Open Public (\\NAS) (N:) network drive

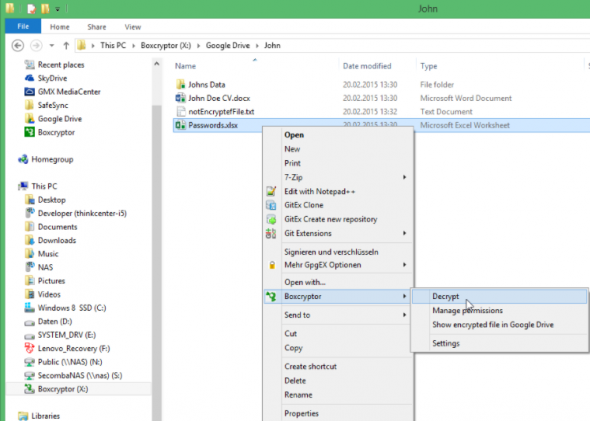pos(70,362)
